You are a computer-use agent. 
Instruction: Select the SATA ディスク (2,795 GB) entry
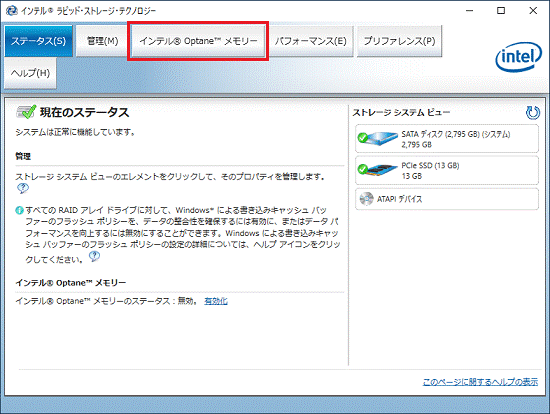point(447,139)
